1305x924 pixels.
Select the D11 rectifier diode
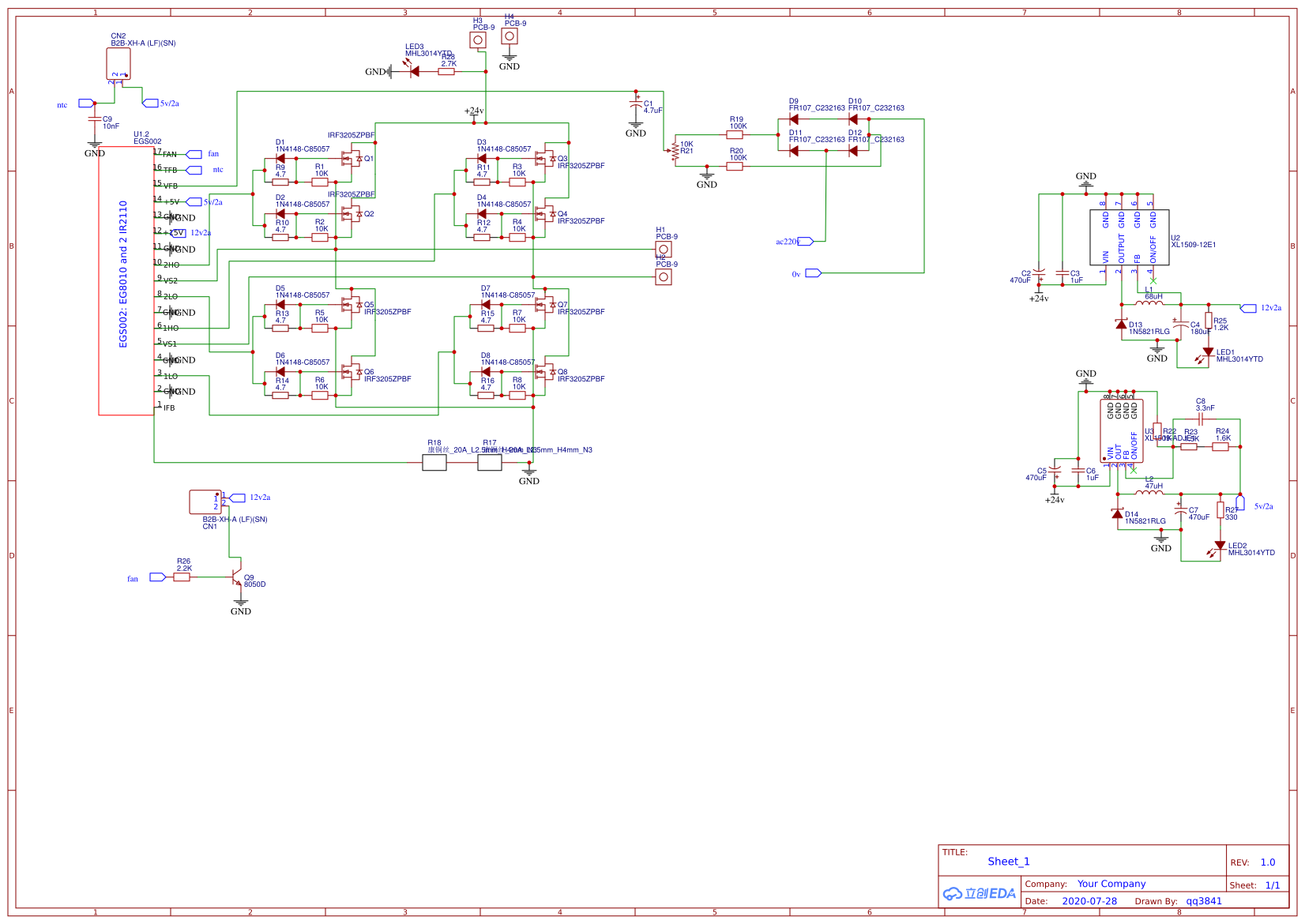pyautogui.click(x=794, y=151)
